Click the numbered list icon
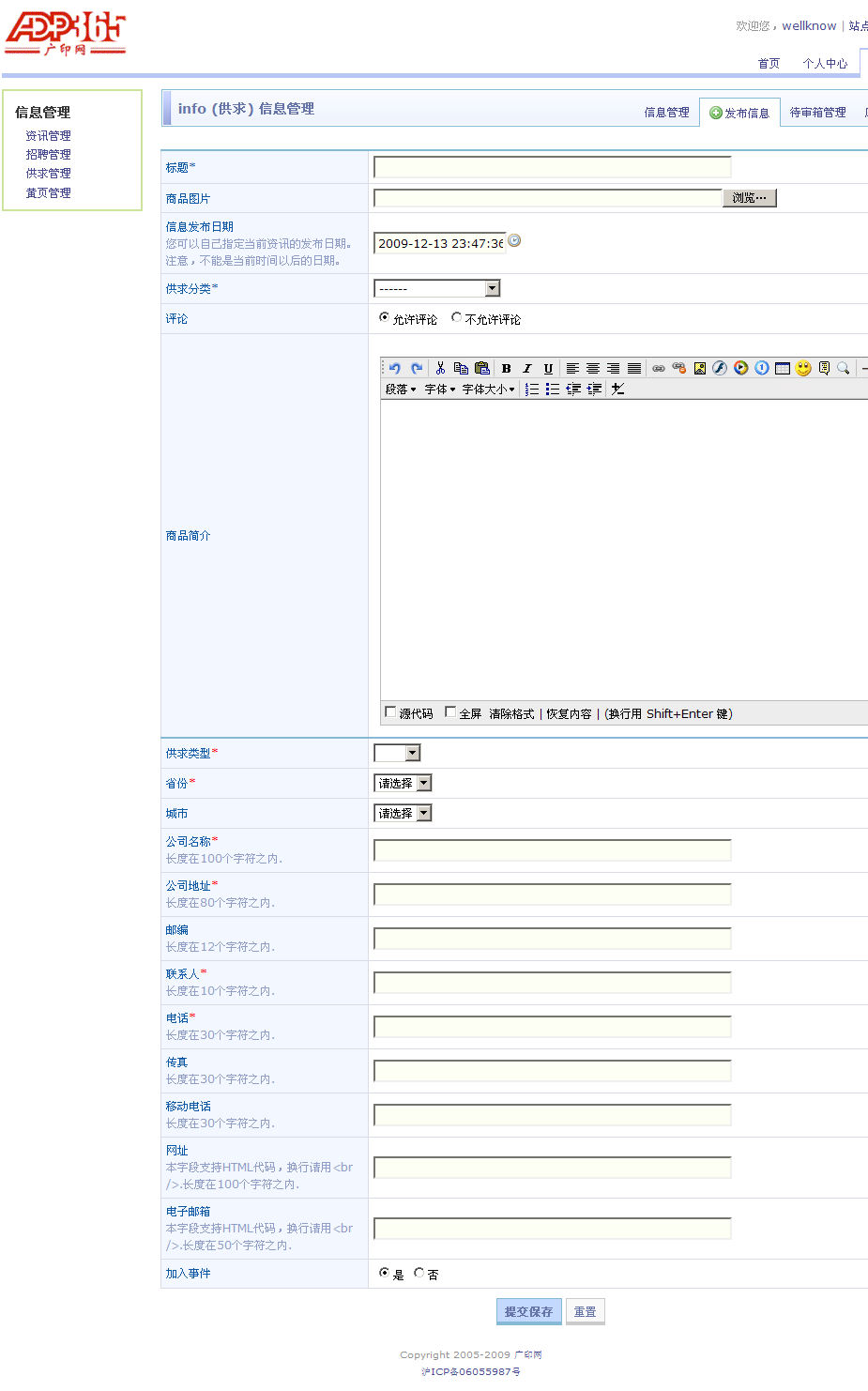868x1391 pixels. tap(532, 389)
